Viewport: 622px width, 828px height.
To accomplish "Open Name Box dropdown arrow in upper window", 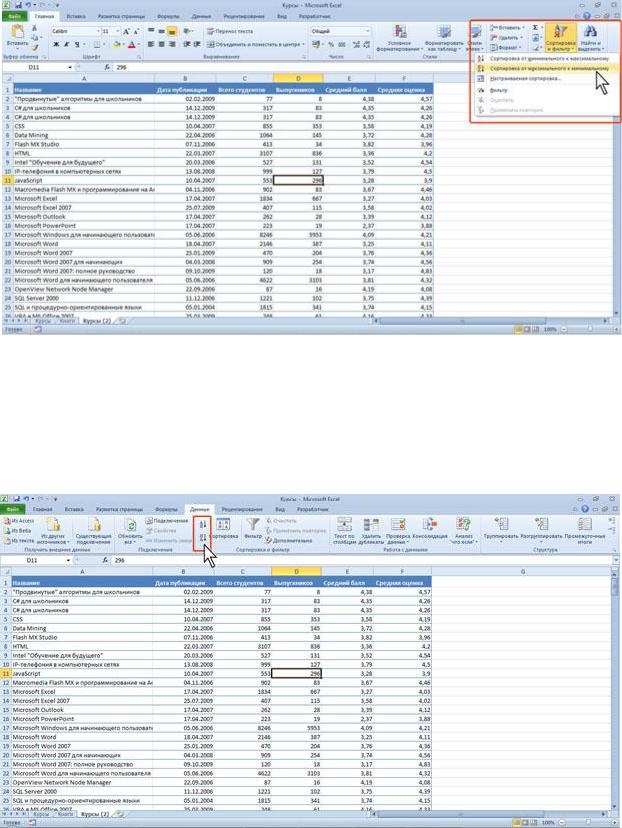I will (x=70, y=68).
